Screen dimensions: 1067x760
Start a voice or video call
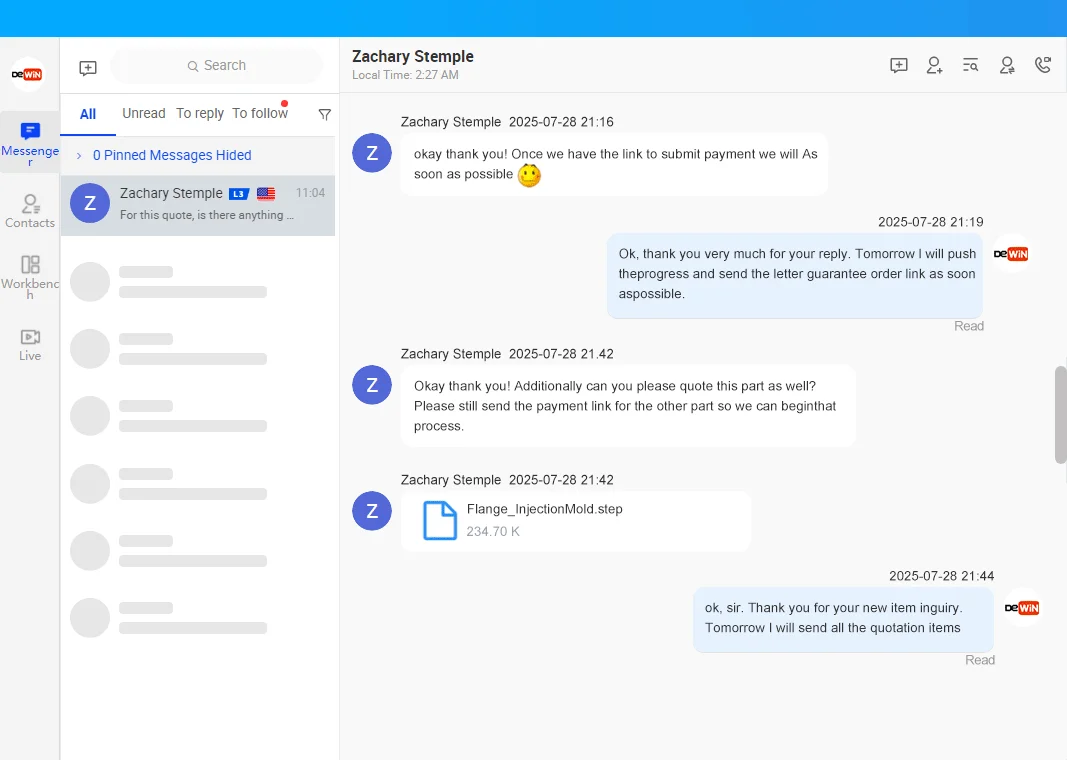1043,65
